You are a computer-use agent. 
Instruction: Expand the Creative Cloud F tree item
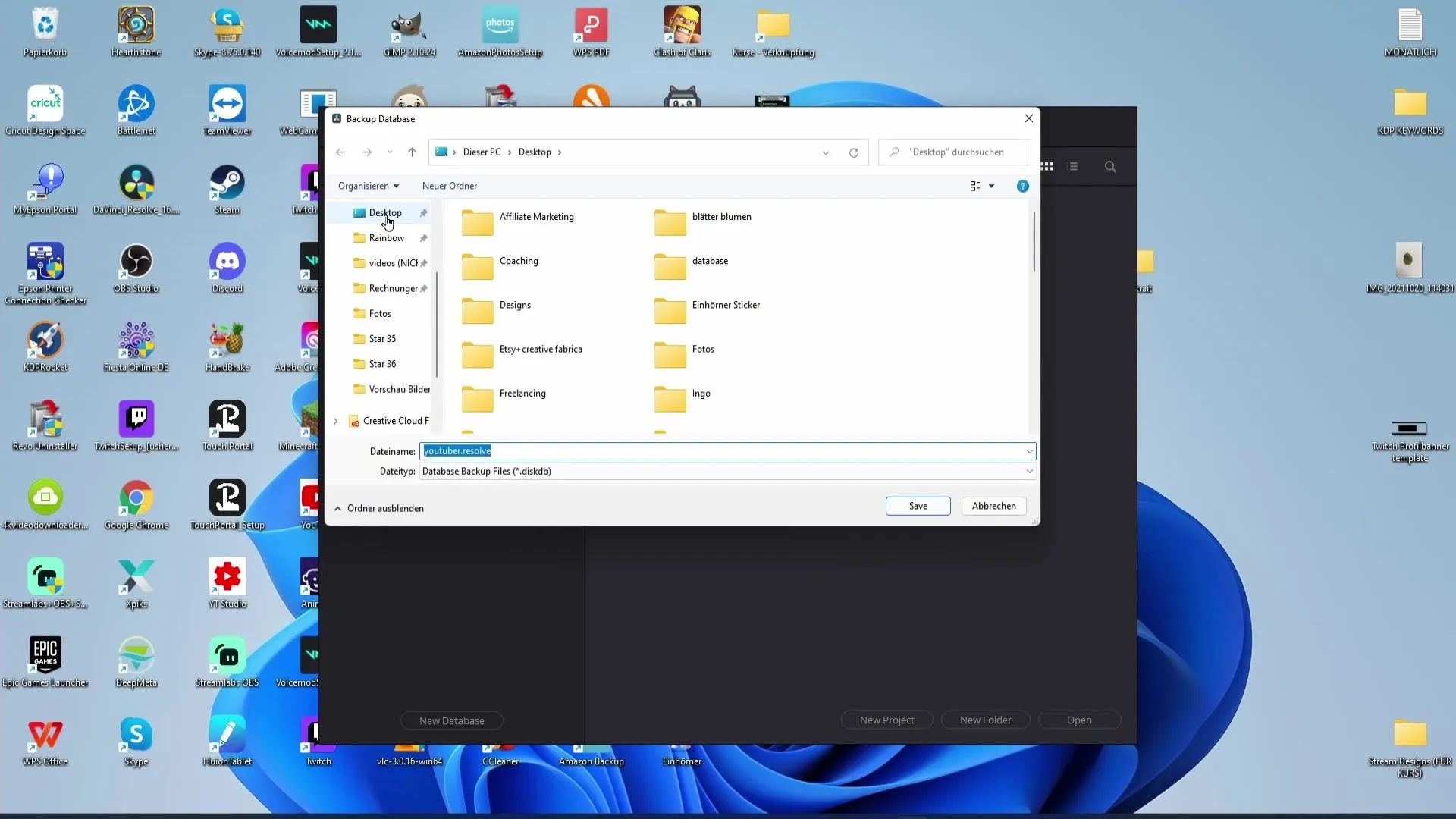click(335, 420)
